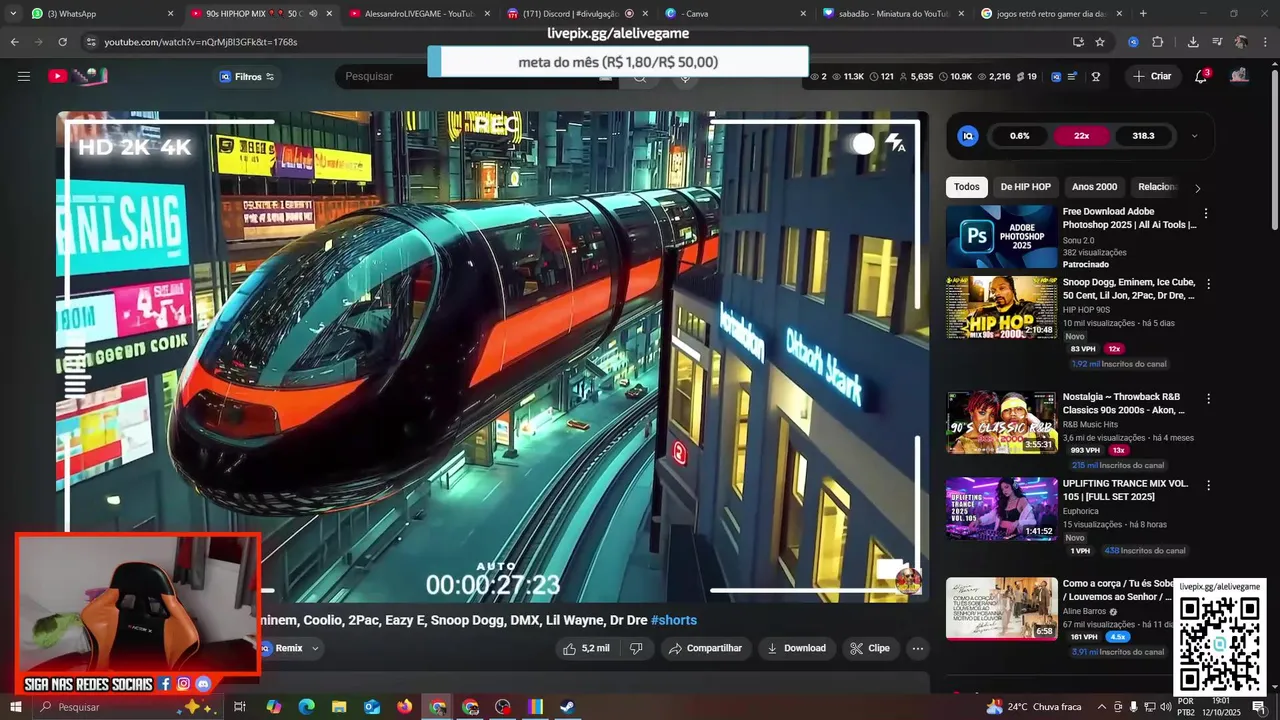Like the video with 5,2 mil likes
This screenshot has height=720, width=1280.
point(586,648)
